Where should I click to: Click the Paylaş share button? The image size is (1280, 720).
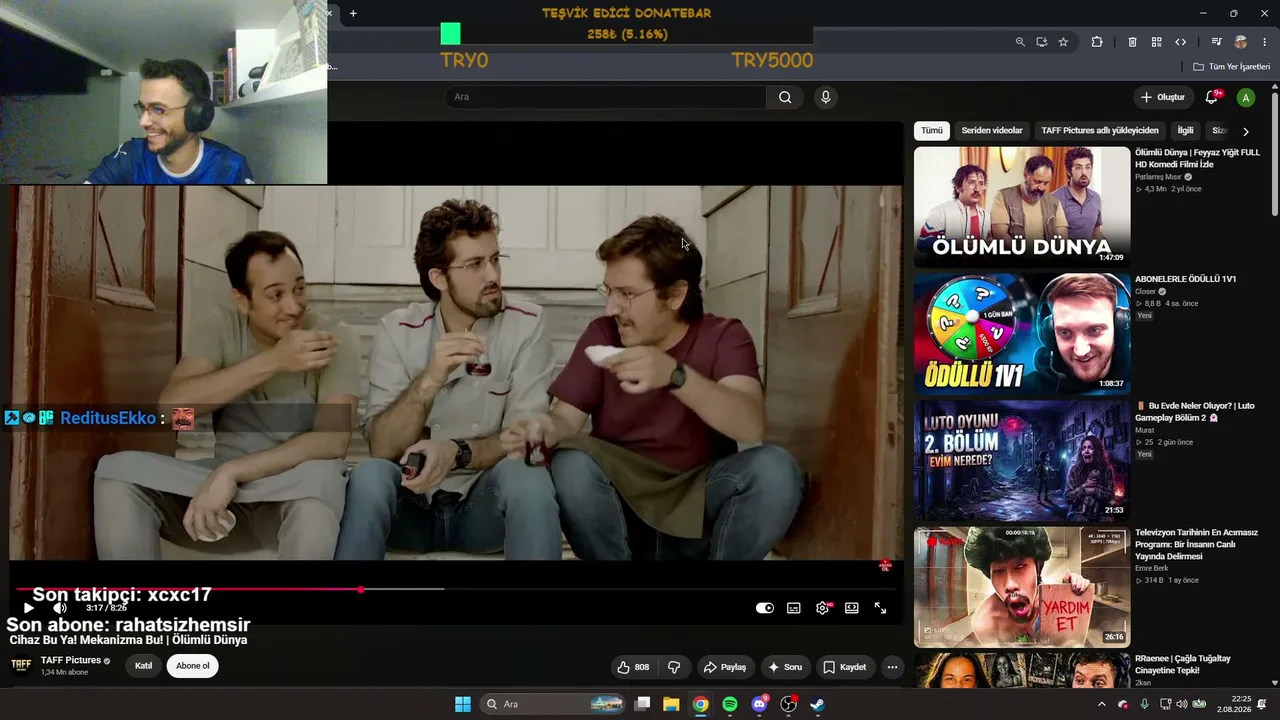point(725,667)
